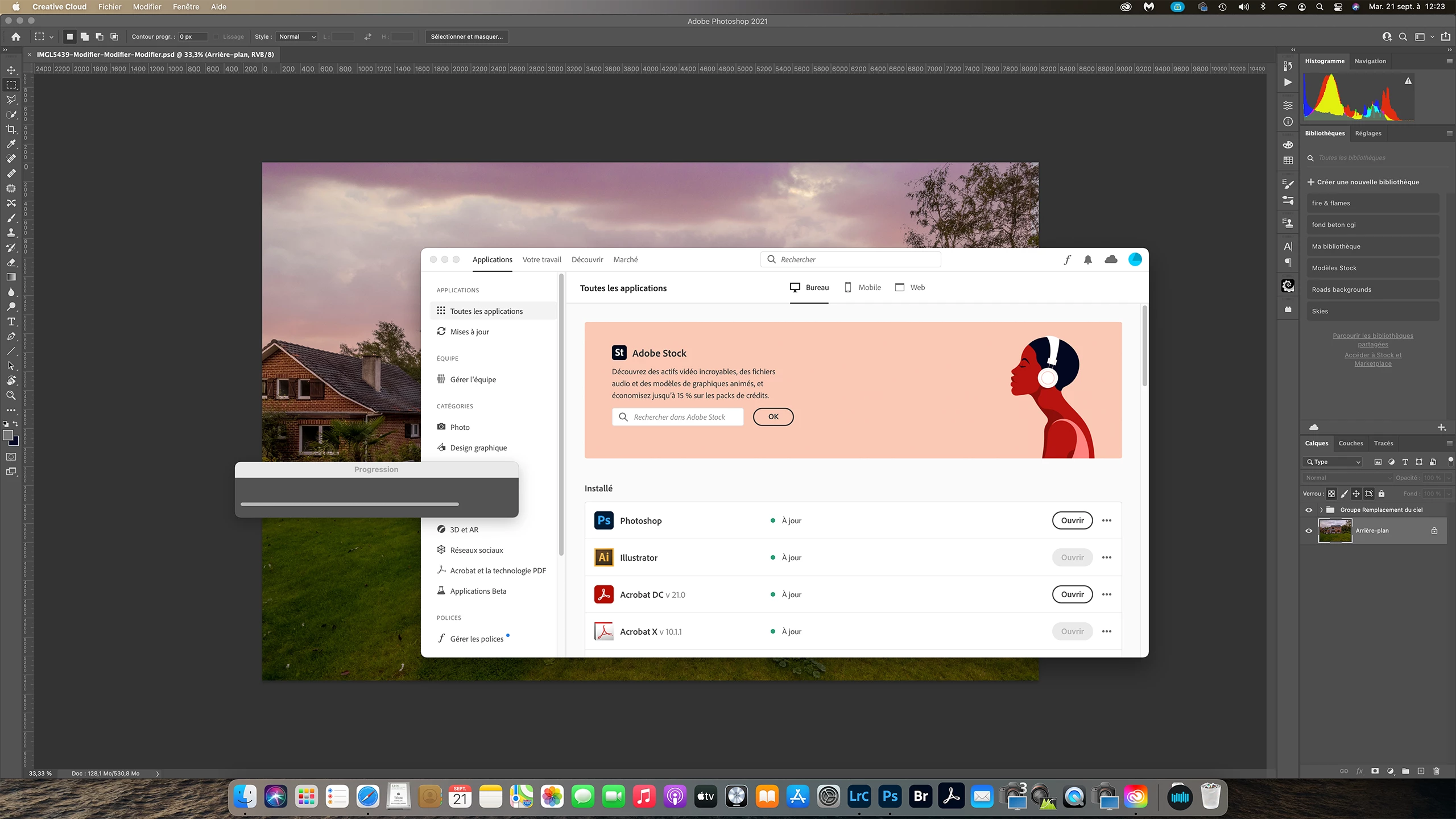Open the Fenêtre menu
The image size is (1456, 819).
click(186, 7)
